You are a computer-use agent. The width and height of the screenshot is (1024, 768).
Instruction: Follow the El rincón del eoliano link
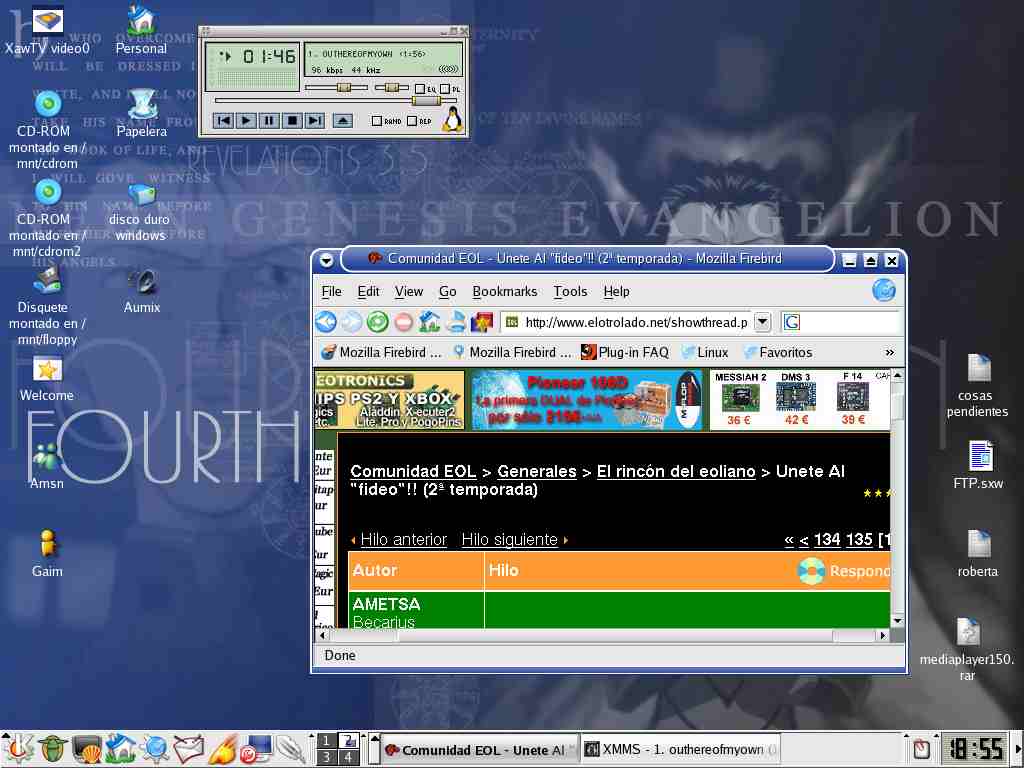click(676, 472)
